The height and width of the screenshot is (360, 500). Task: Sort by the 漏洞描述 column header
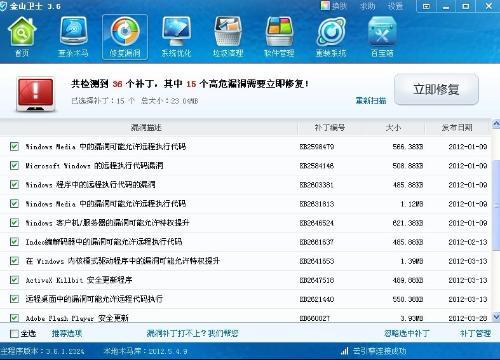pyautogui.click(x=146, y=127)
